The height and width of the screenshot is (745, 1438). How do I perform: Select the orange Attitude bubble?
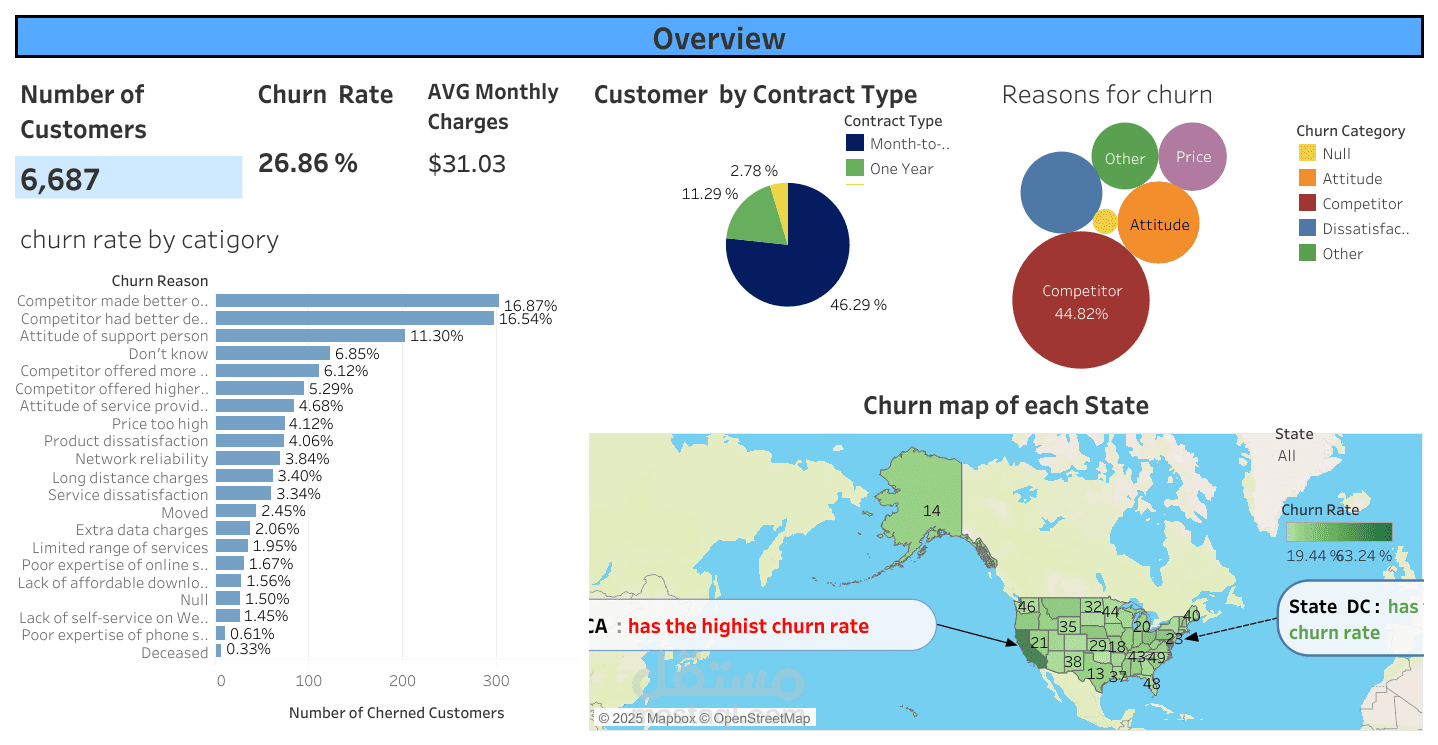[1159, 223]
